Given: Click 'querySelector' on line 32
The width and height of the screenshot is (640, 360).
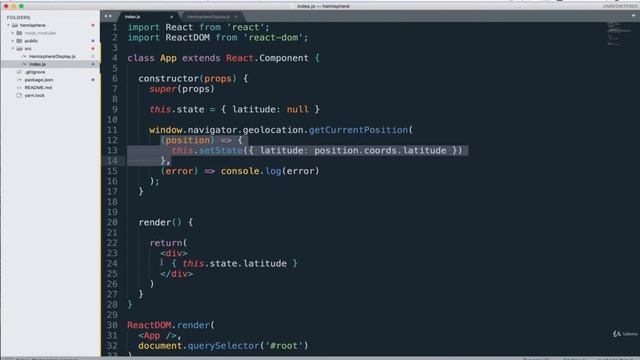Looking at the screenshot, I should [x=223, y=346].
